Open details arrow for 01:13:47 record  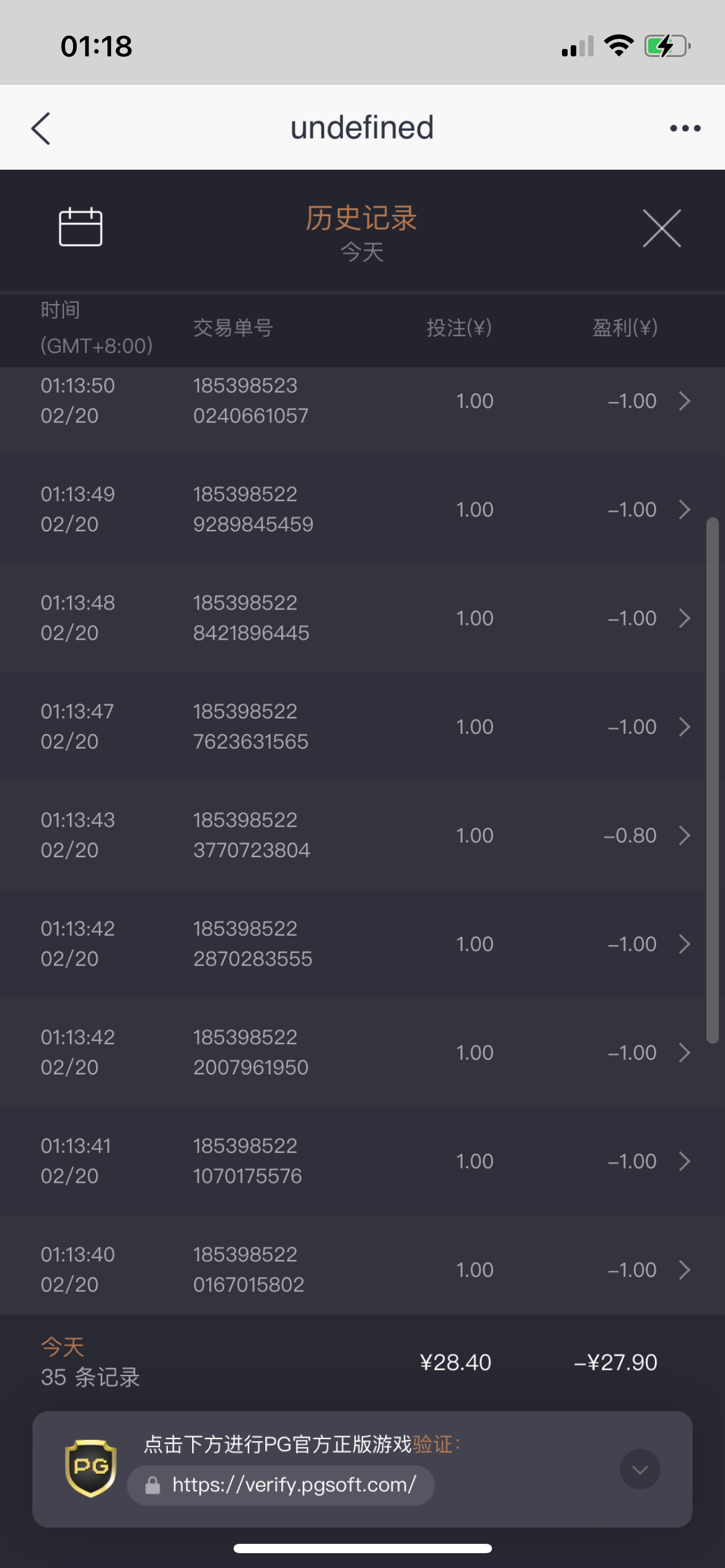[x=684, y=727]
